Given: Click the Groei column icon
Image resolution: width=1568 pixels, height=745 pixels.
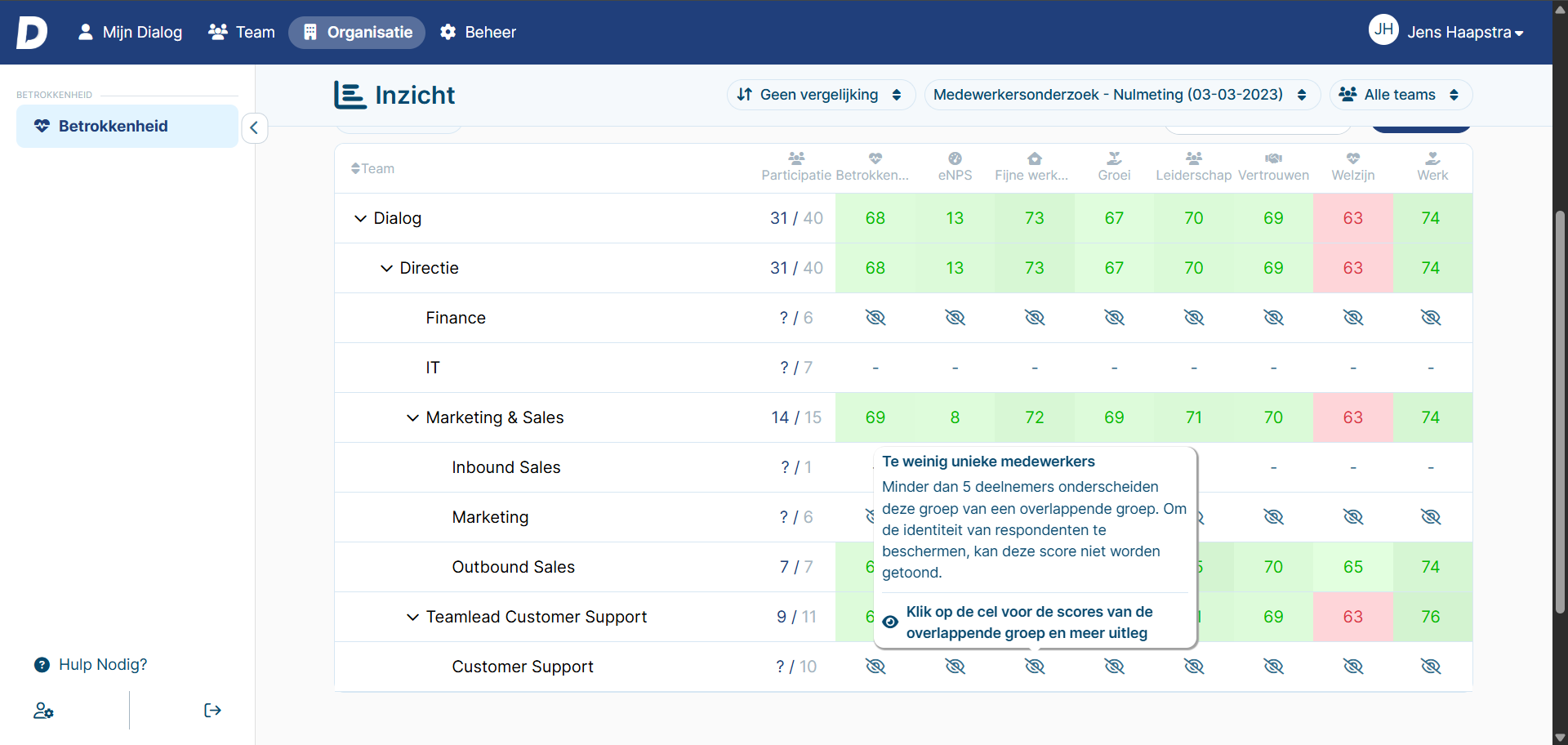Looking at the screenshot, I should tap(1114, 158).
